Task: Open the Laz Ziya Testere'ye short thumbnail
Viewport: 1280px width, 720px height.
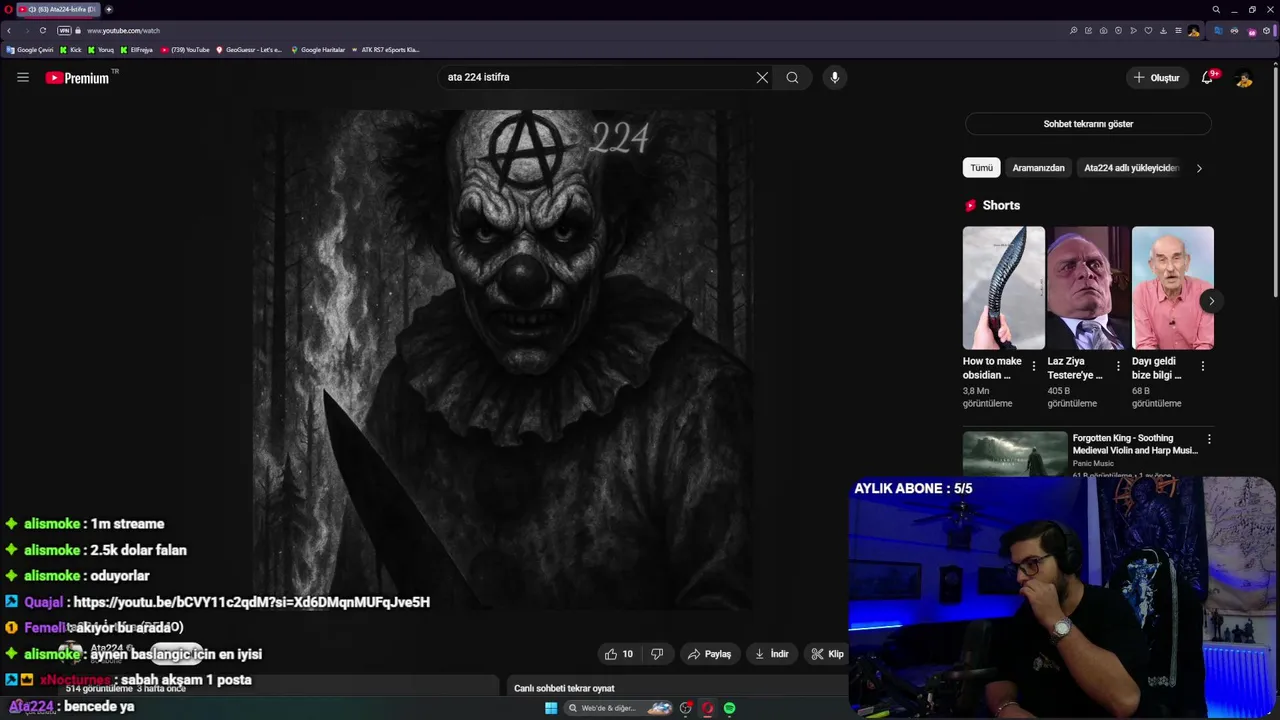Action: click(1088, 288)
